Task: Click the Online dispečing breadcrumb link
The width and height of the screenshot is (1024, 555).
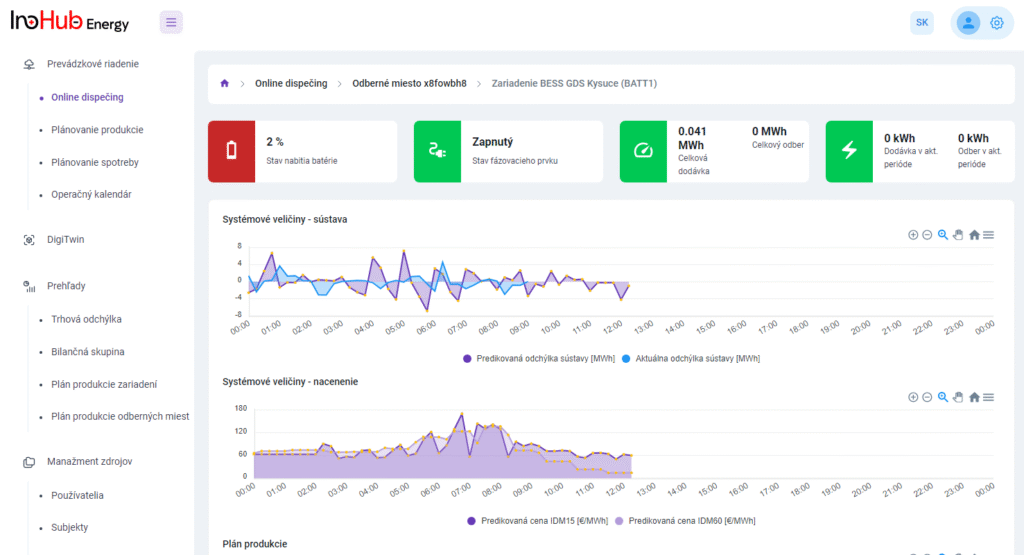Action: point(291,84)
